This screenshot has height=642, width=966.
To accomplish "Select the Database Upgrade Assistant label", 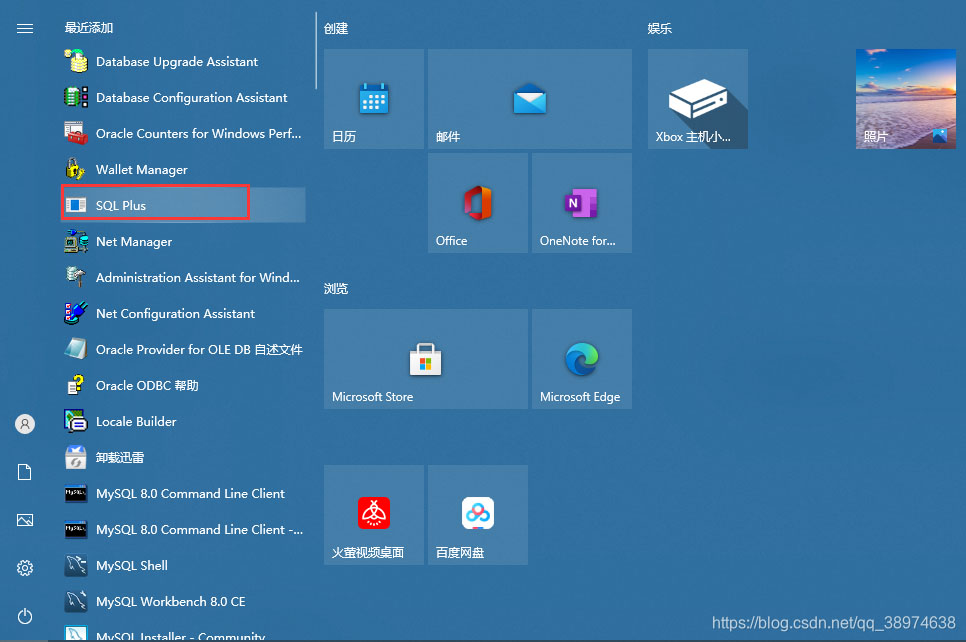I will 177,62.
